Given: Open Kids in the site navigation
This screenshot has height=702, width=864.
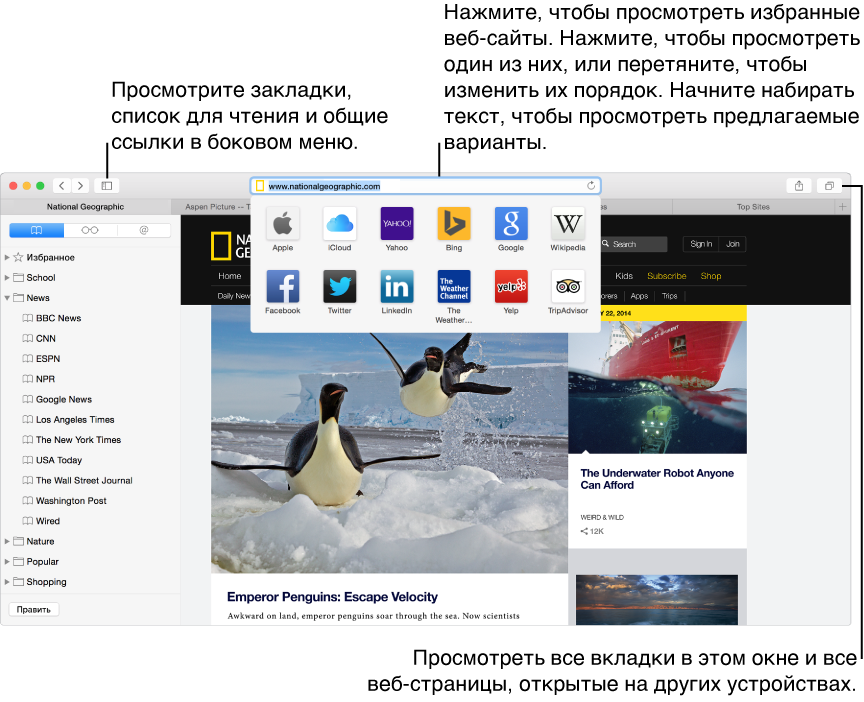Looking at the screenshot, I should pos(624,276).
